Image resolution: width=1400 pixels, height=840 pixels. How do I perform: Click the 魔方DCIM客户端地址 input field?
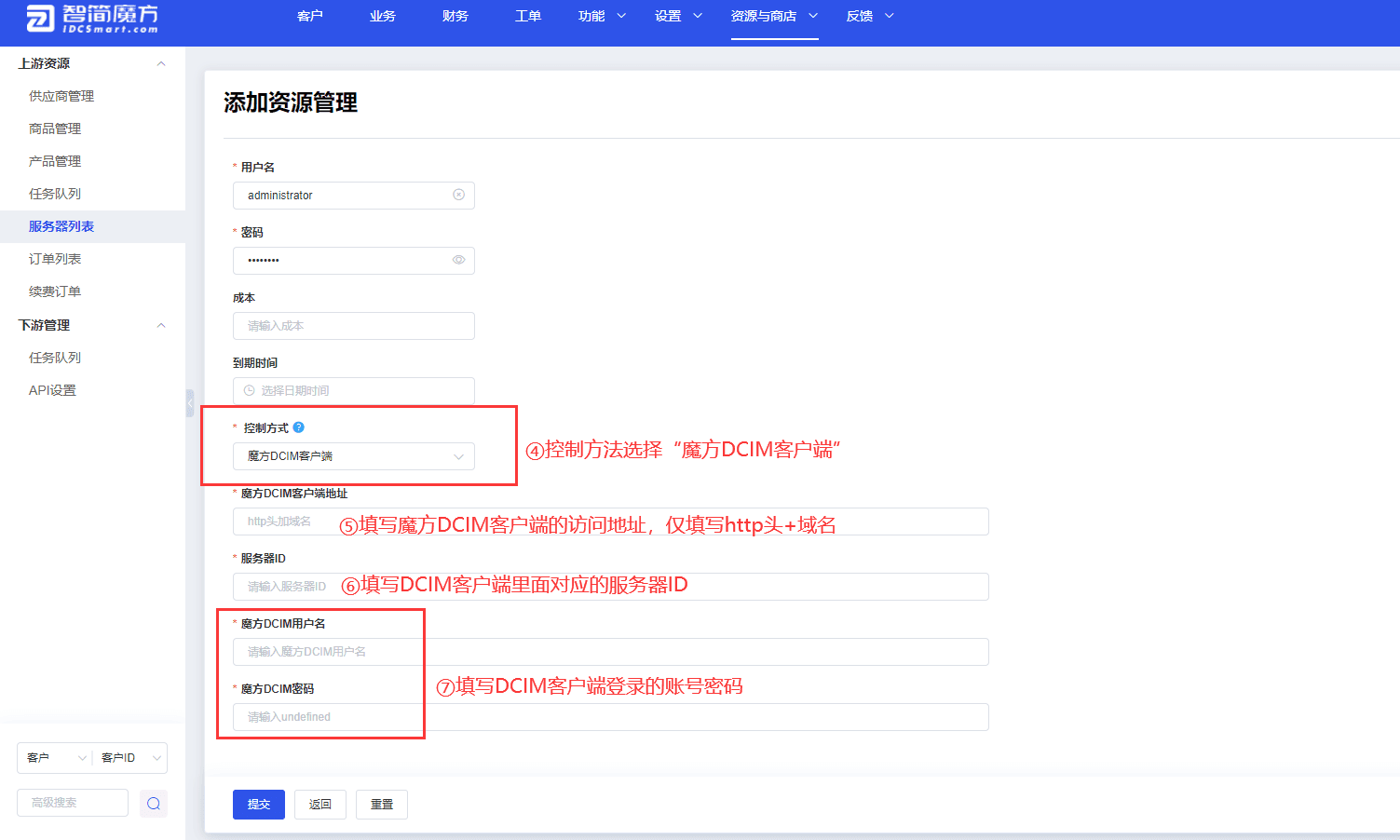611,522
